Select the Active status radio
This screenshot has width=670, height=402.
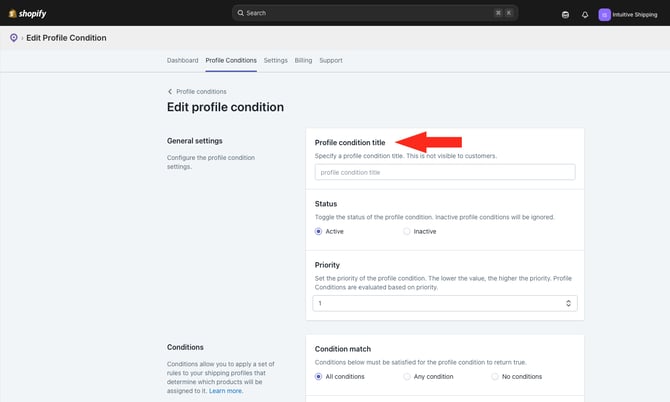coord(318,231)
